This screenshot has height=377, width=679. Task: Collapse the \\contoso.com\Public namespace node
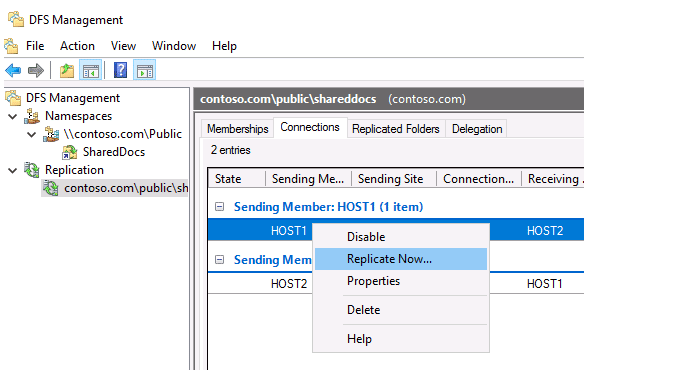[x=32, y=135]
